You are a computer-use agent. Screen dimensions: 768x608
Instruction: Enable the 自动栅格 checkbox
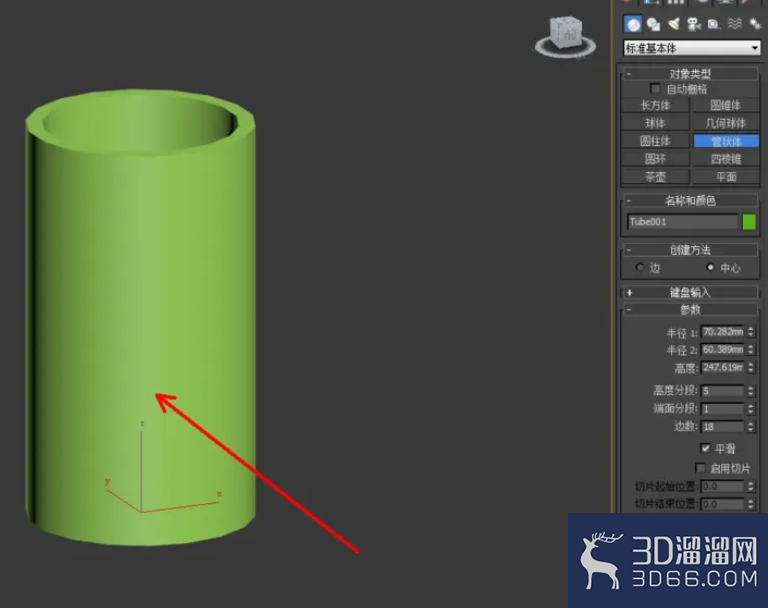[x=655, y=89]
